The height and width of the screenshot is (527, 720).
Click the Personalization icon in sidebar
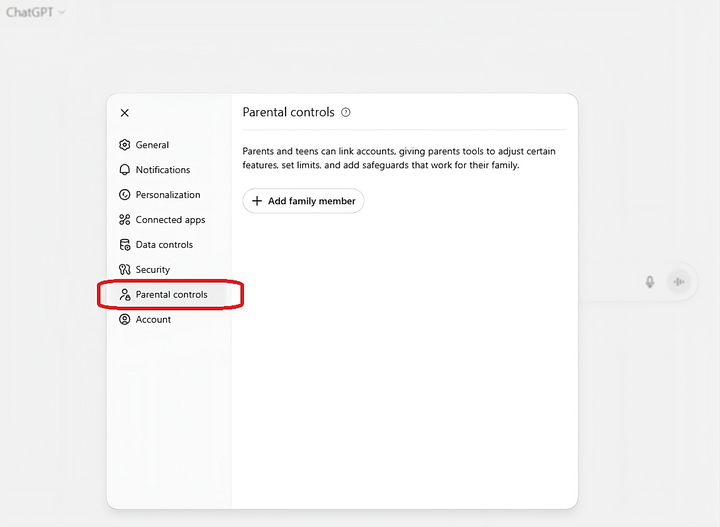(125, 195)
